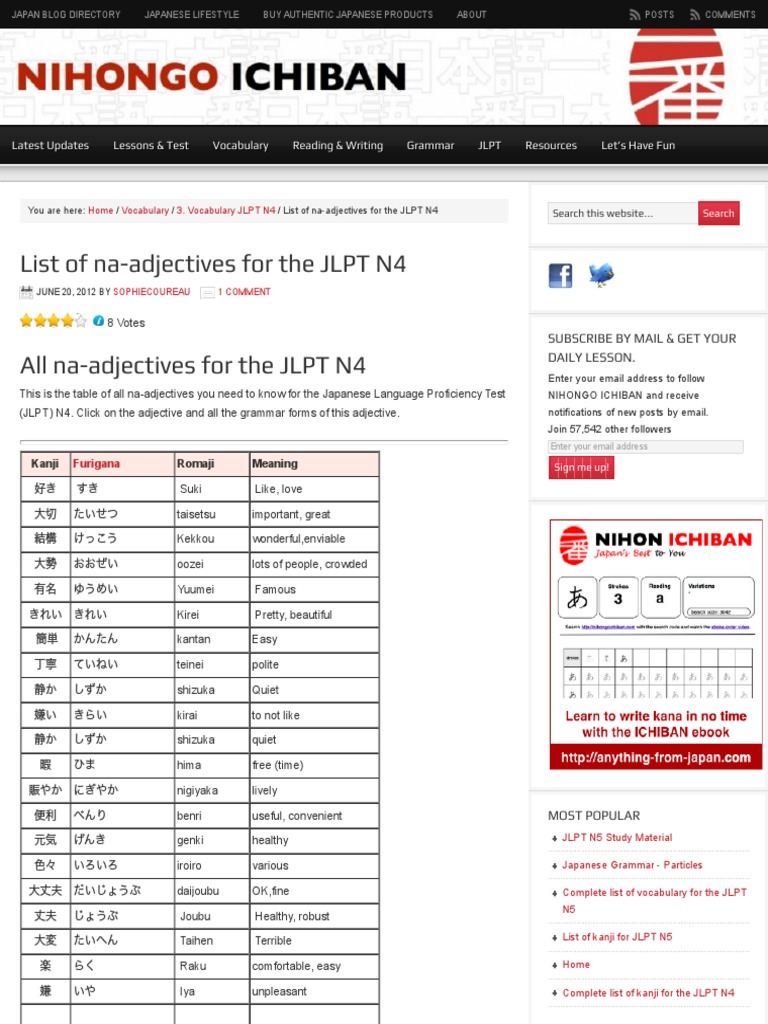Open Lessons & Test navigation tab
768x1024 pixels.
coord(151,145)
